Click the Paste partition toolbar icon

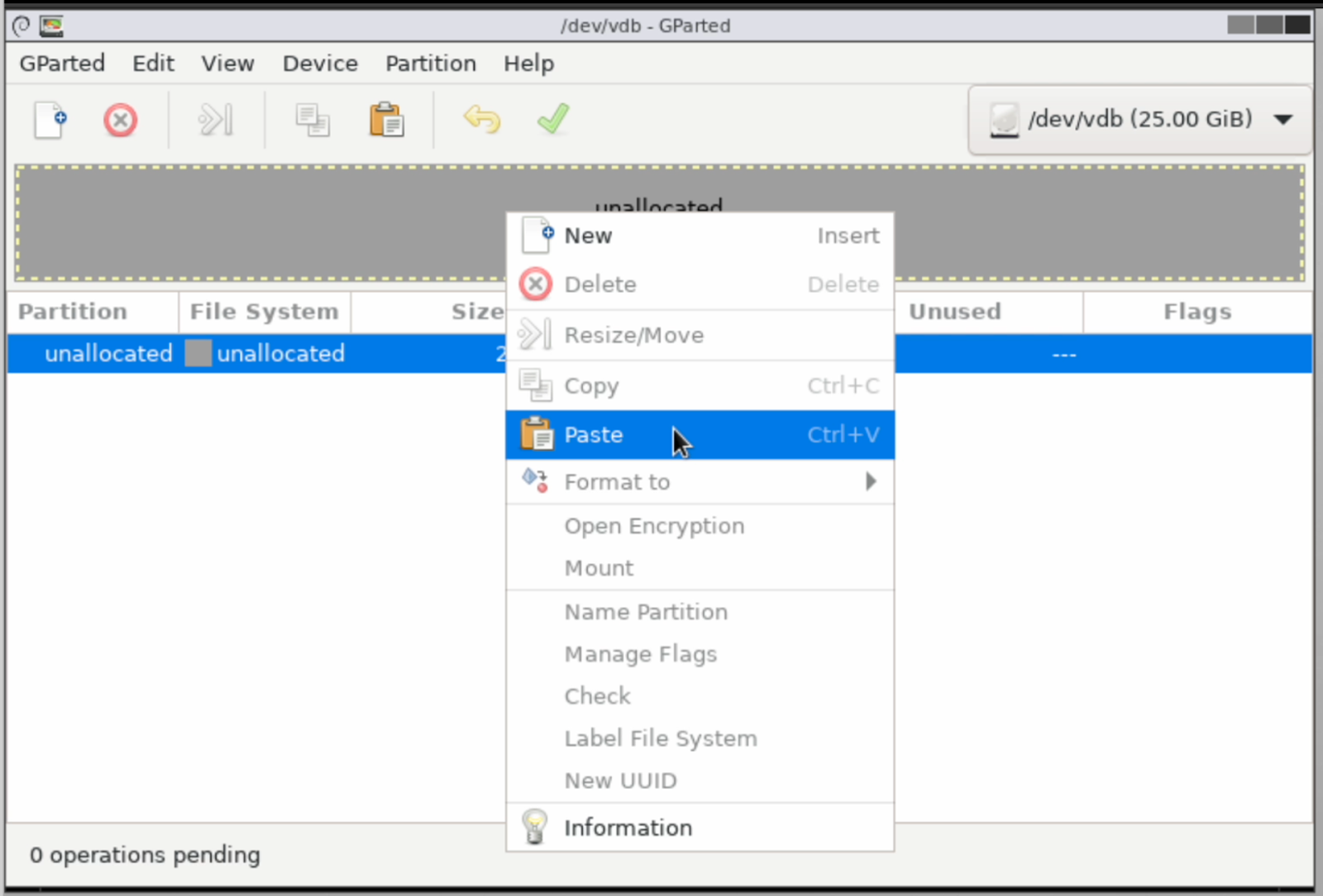[x=386, y=121]
